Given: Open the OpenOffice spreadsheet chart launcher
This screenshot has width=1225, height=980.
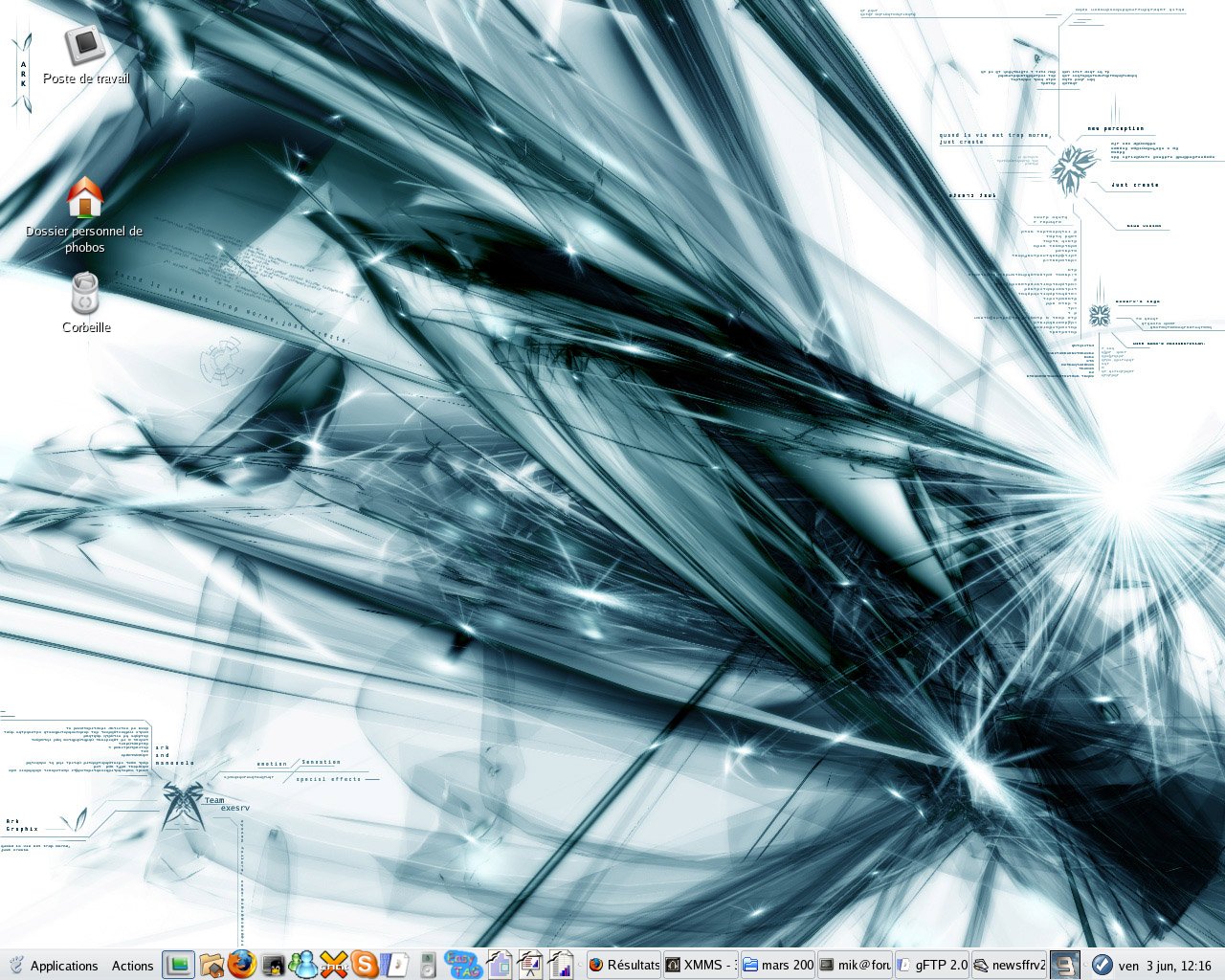Looking at the screenshot, I should pyautogui.click(x=561, y=965).
